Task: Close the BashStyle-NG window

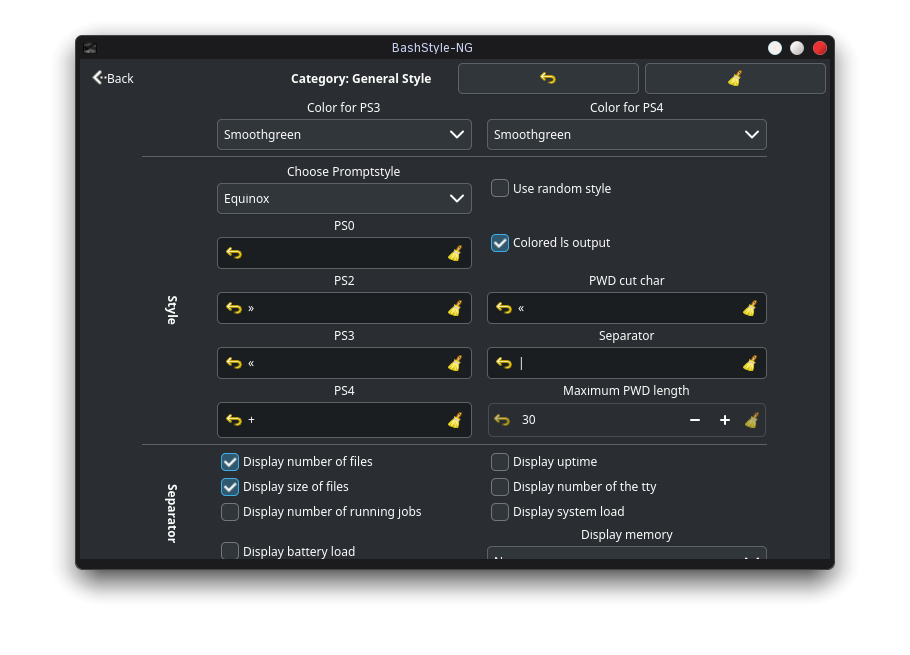Action: (819, 48)
